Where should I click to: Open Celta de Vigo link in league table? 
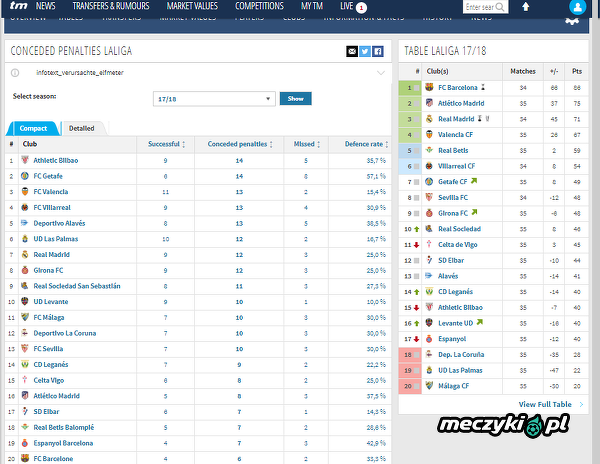[x=458, y=244]
